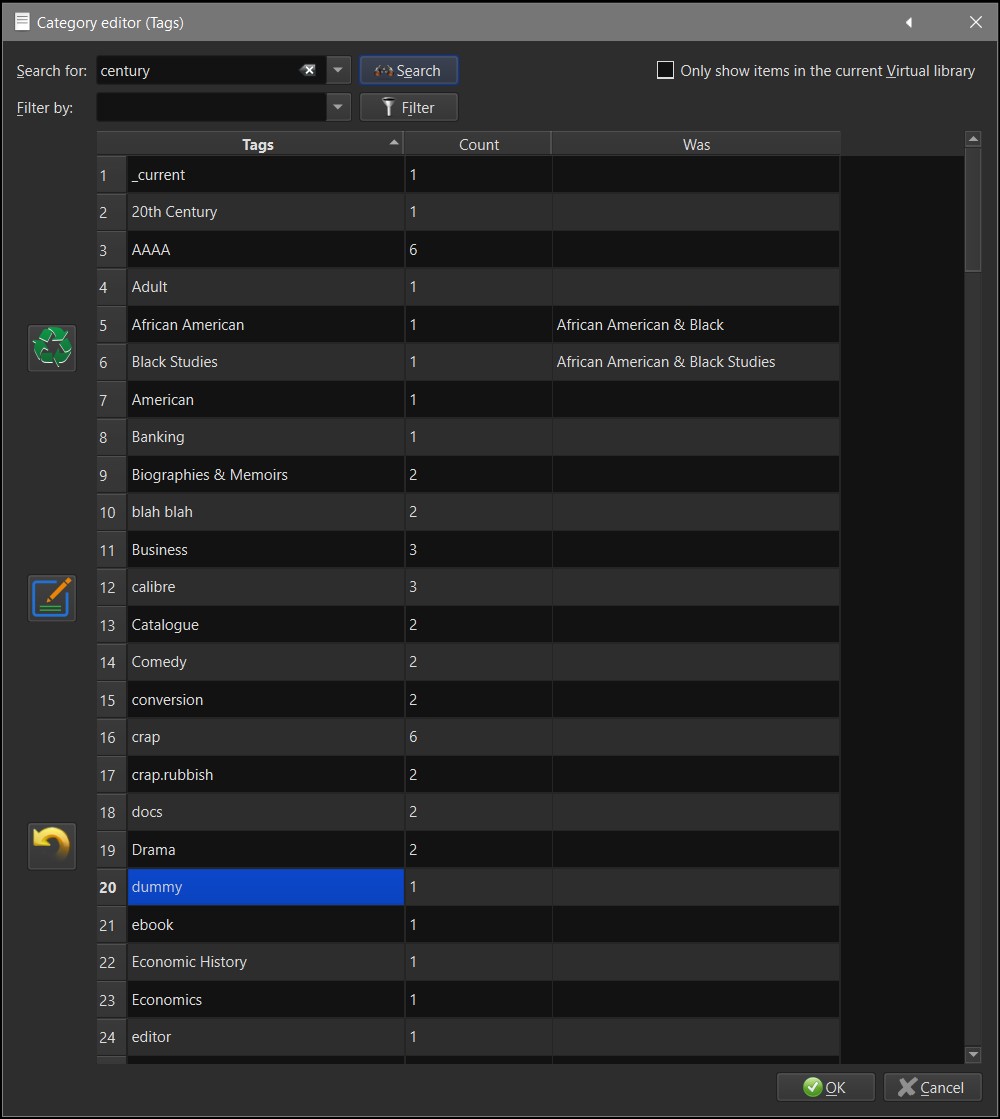Screen dimensions: 1000x1119
Task: Open the Search for history dropdown
Action: (338, 70)
